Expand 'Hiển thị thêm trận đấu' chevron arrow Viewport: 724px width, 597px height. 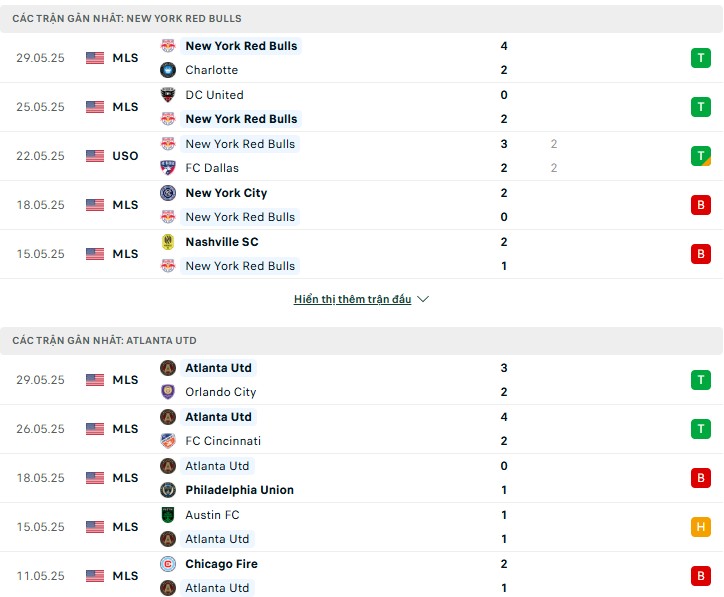point(423,299)
